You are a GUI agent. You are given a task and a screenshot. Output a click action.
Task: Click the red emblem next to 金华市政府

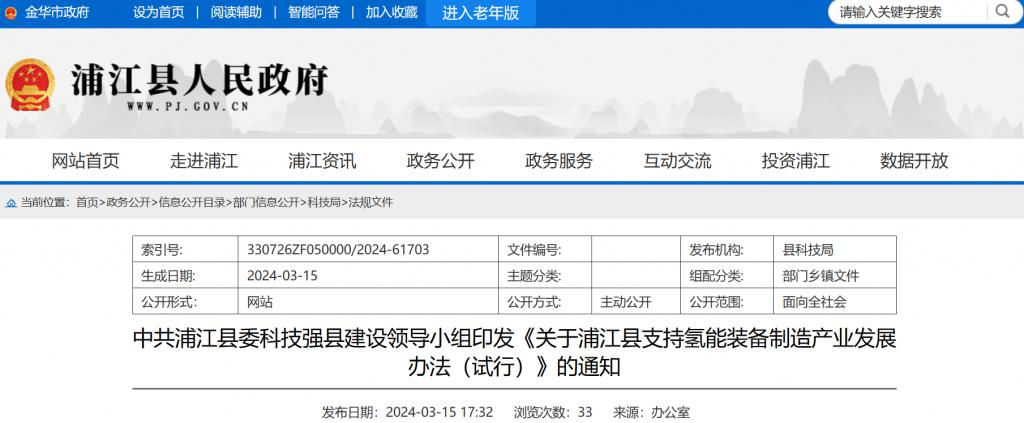point(11,12)
